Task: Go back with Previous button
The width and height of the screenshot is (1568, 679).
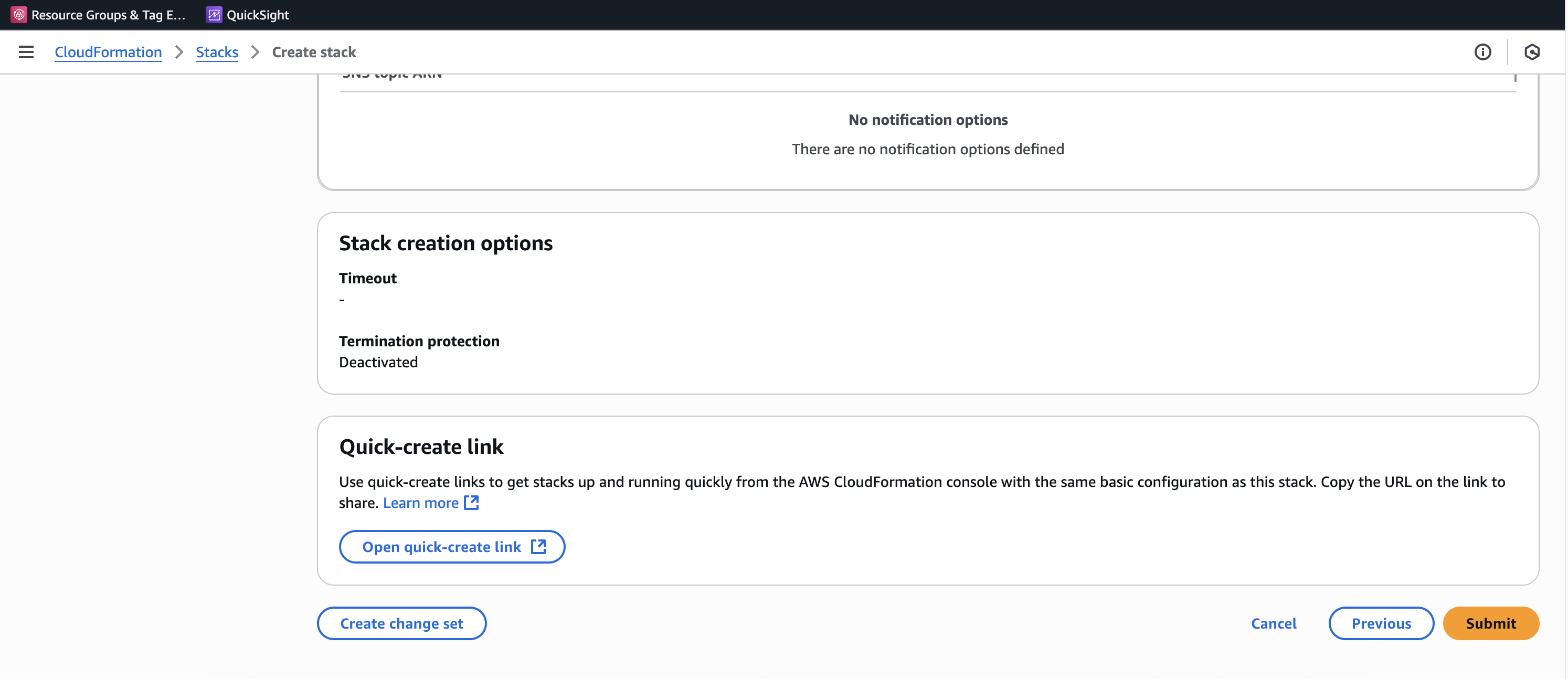Action: pos(1381,623)
